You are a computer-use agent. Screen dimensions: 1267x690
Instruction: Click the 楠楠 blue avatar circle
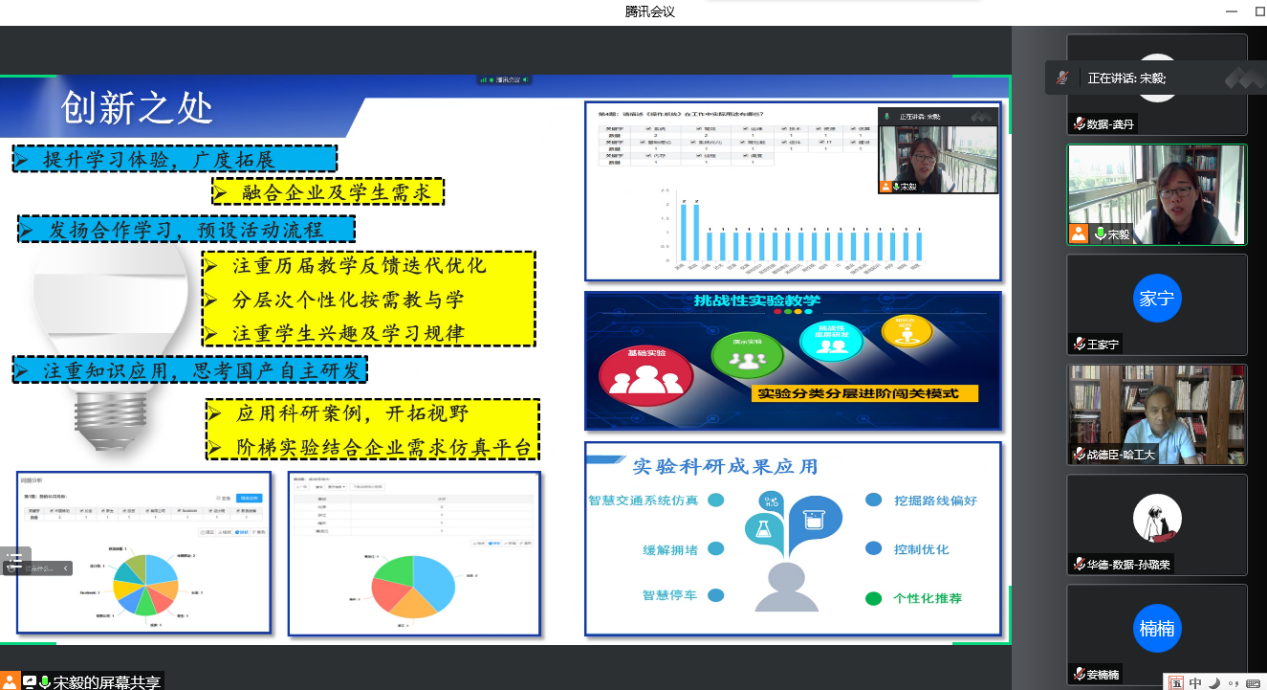click(x=1156, y=628)
